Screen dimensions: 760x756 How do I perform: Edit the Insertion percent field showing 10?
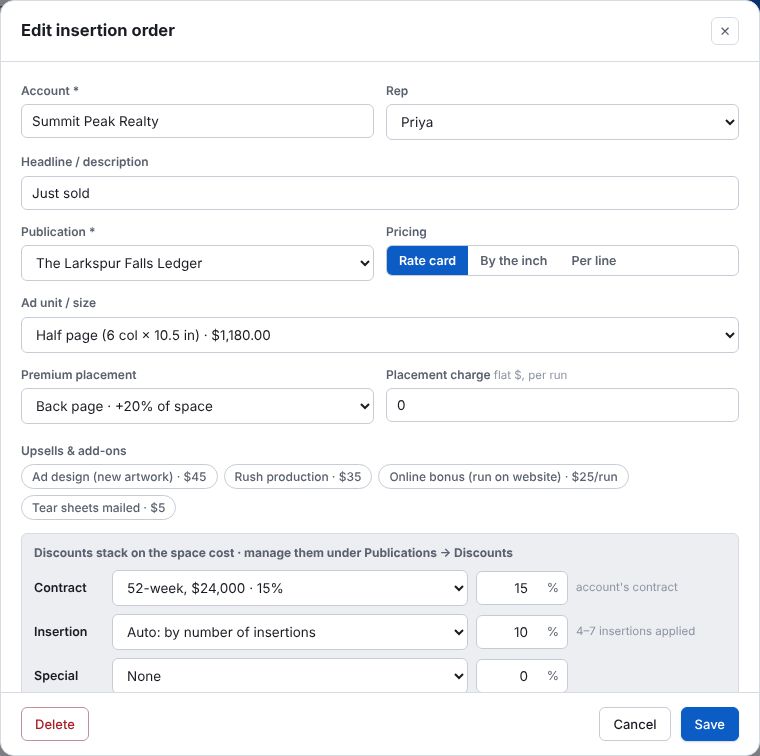[522, 632]
